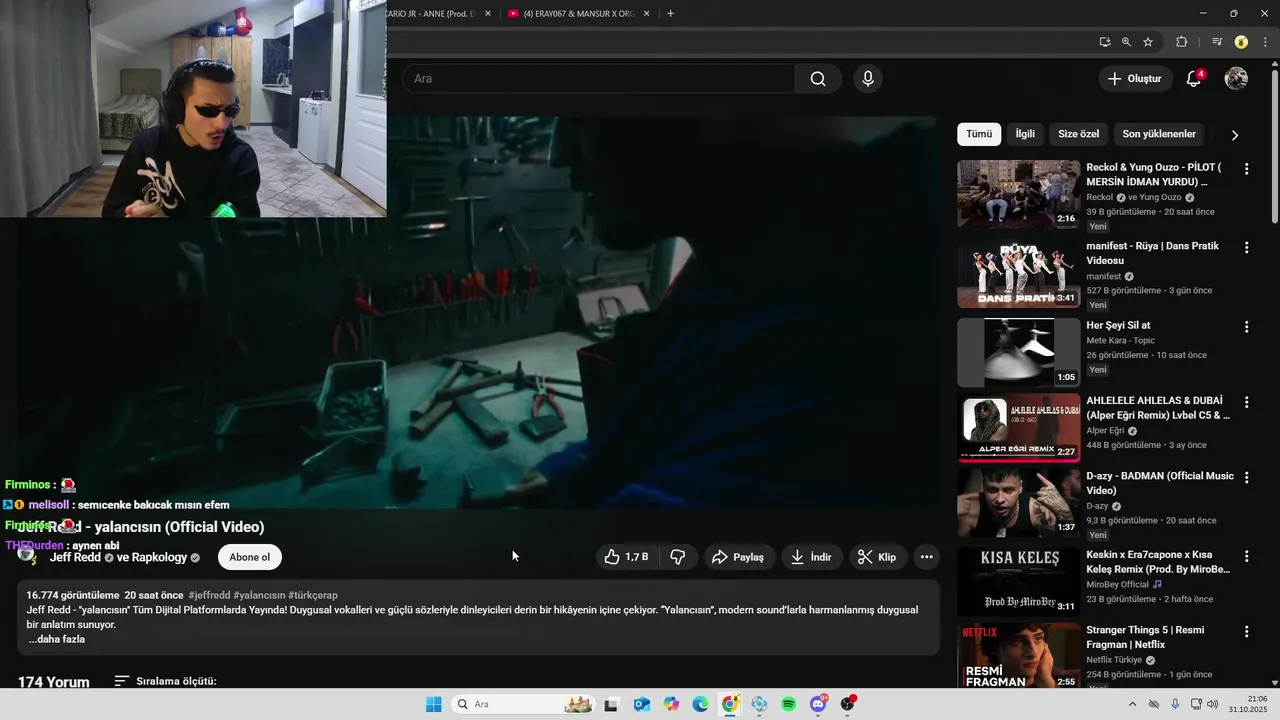Show hidden system tray icons
Screen dimensions: 1280x720
[1132, 704]
